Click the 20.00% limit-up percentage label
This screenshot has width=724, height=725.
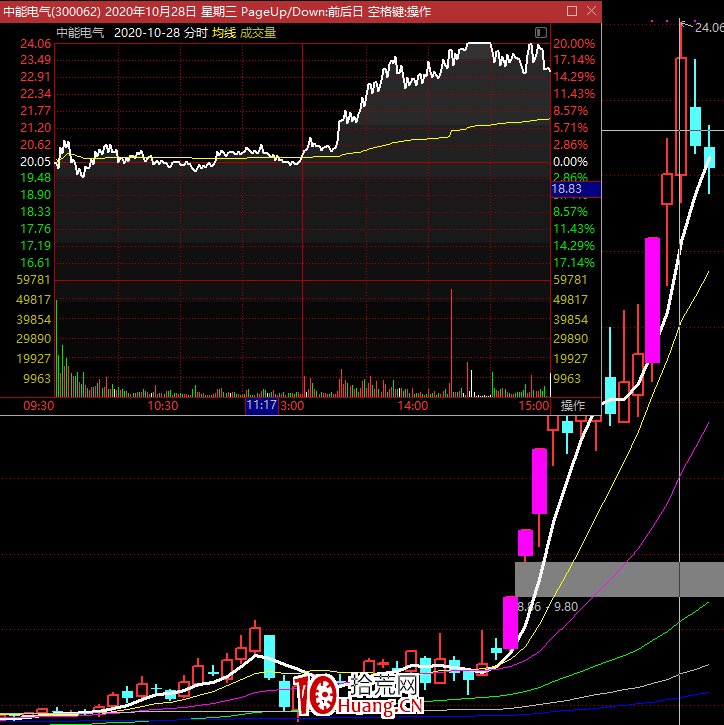[574, 44]
